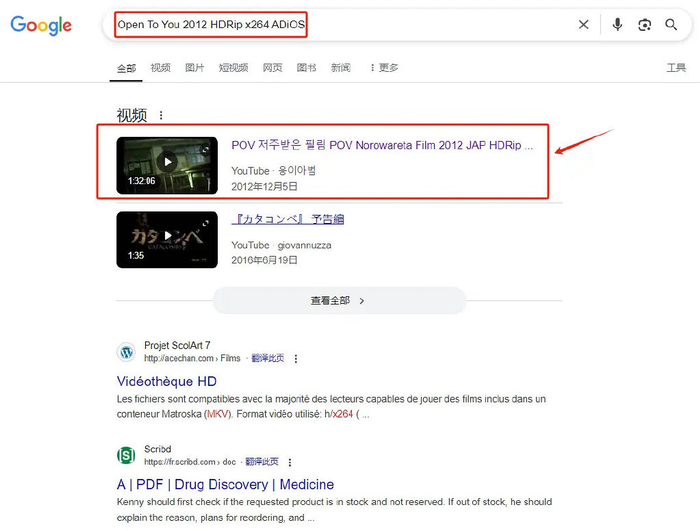
Task: Click the Scribd site favicon
Action: [126, 456]
